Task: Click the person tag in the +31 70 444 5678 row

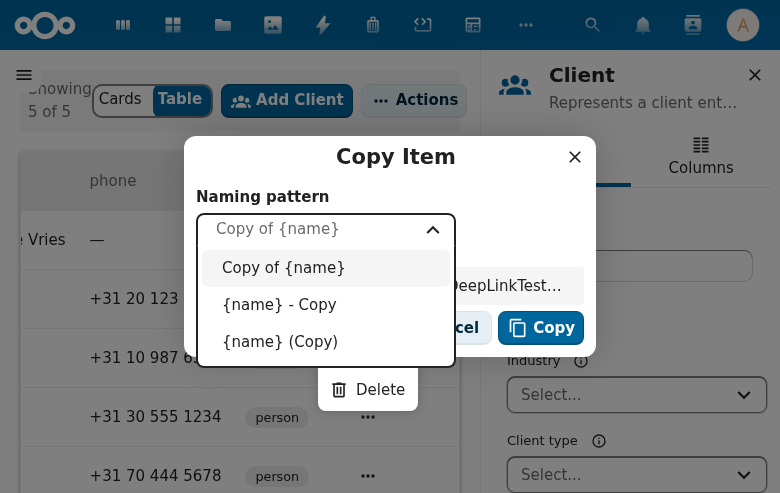Action: pyautogui.click(x=277, y=477)
